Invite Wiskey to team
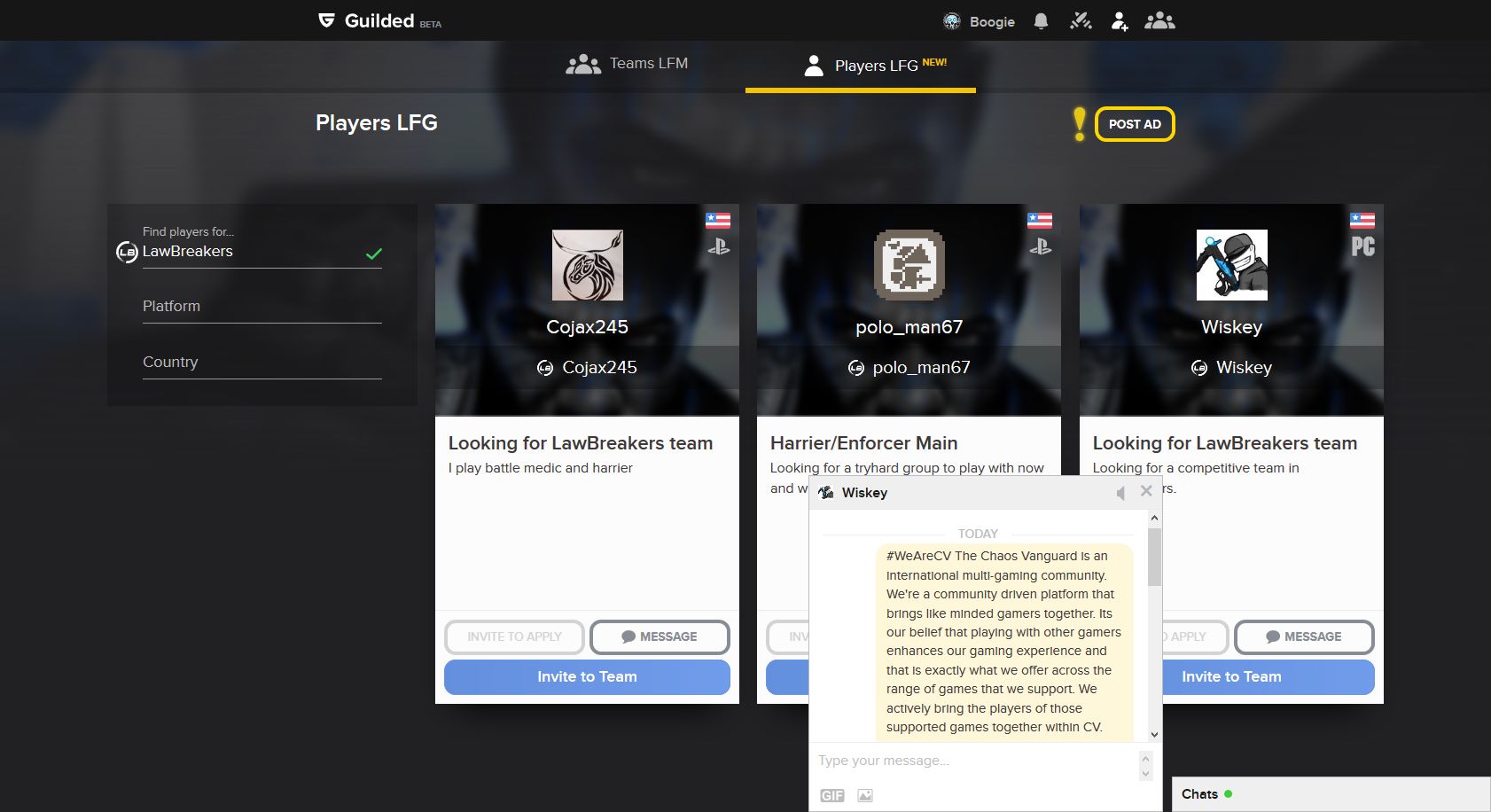 (x=1269, y=677)
